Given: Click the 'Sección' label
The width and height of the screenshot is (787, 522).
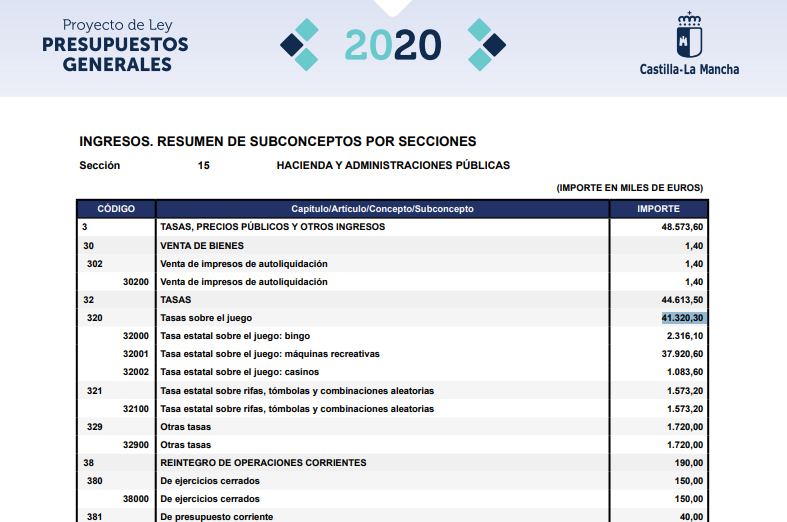Looking at the screenshot, I should tap(99, 166).
